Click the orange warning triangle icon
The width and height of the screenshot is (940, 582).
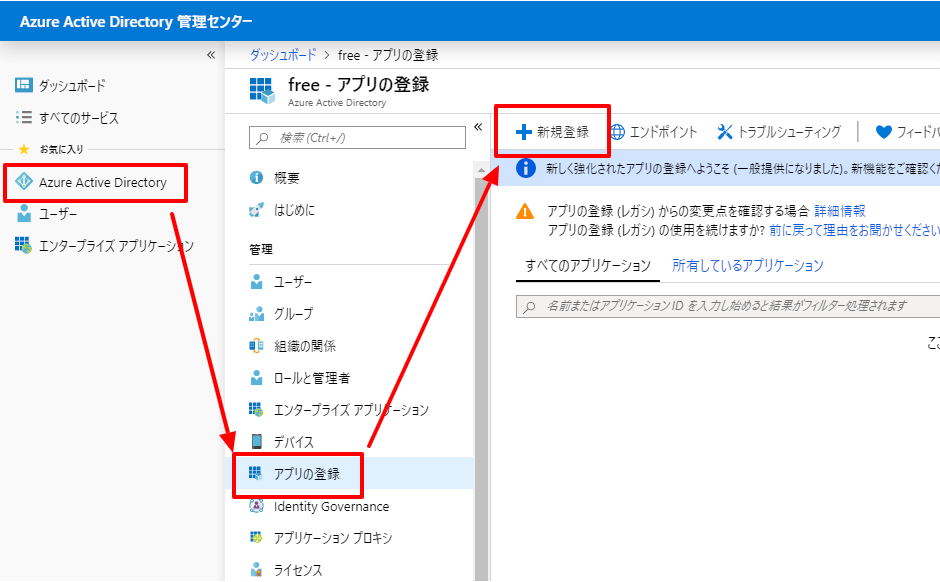pos(525,211)
